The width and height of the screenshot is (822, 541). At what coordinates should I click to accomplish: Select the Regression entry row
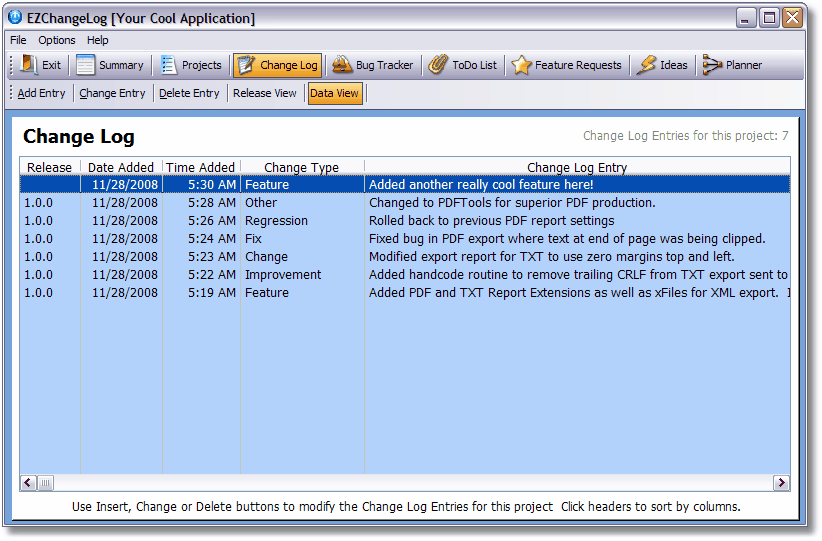(x=400, y=221)
